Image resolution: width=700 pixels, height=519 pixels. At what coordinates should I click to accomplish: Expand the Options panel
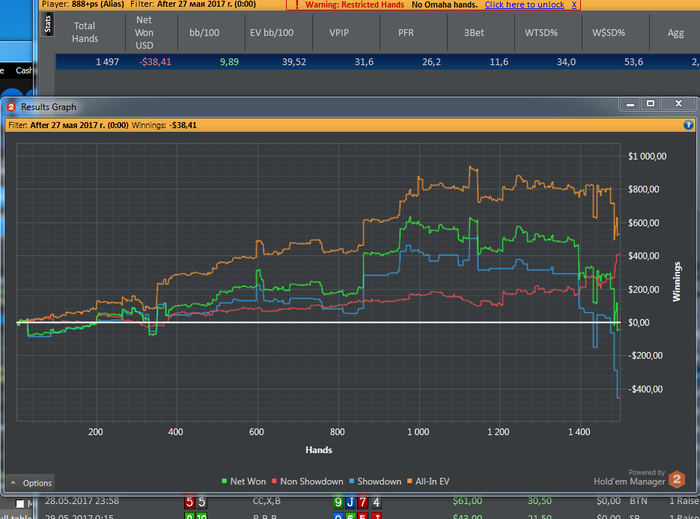click(x=30, y=483)
